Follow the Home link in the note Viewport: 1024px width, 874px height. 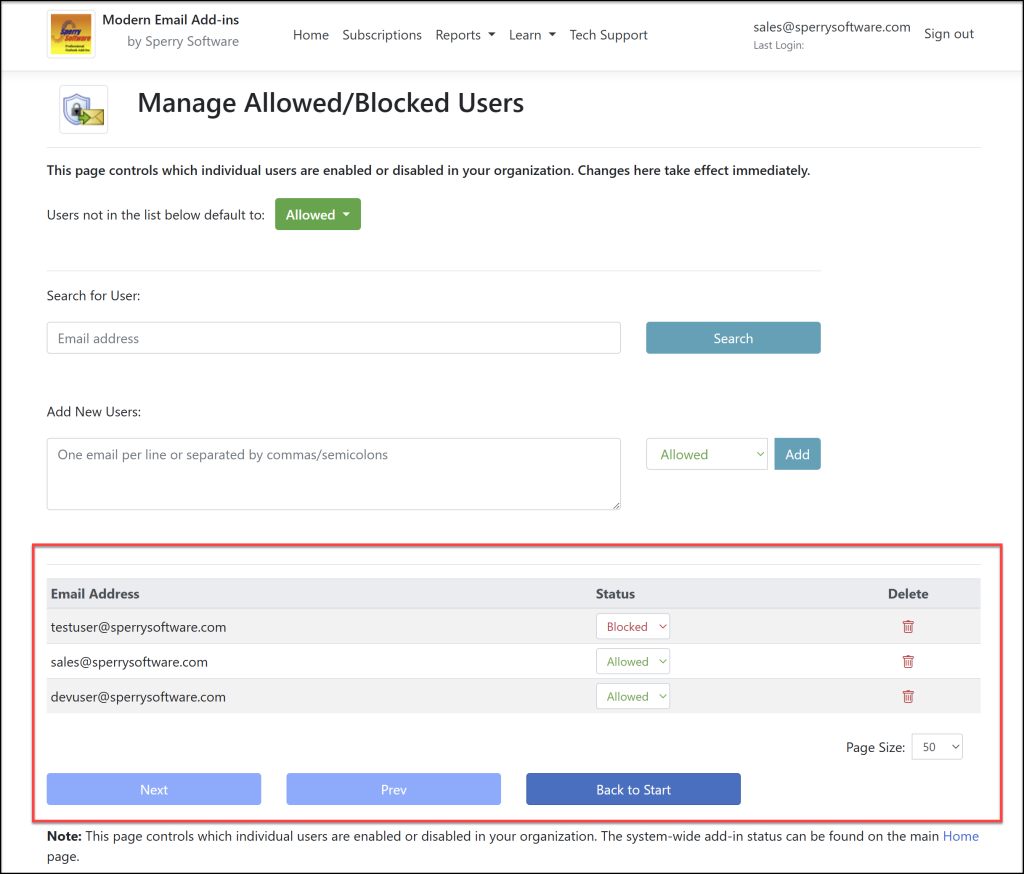coord(960,836)
